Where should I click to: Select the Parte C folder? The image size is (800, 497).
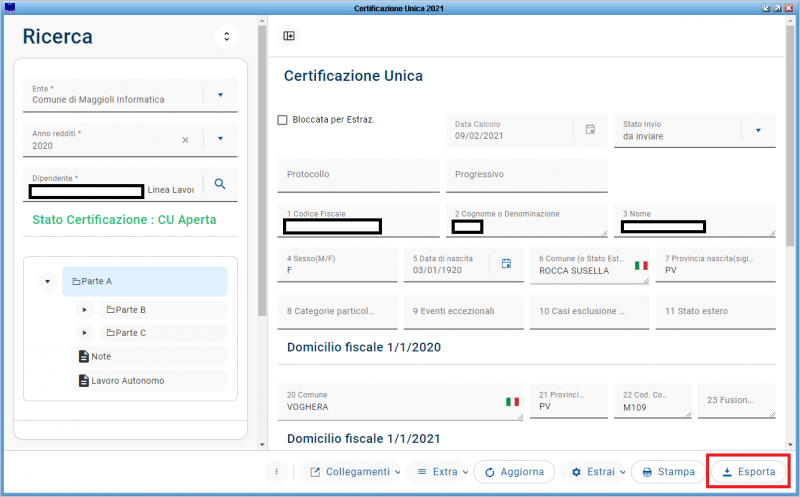click(162, 333)
